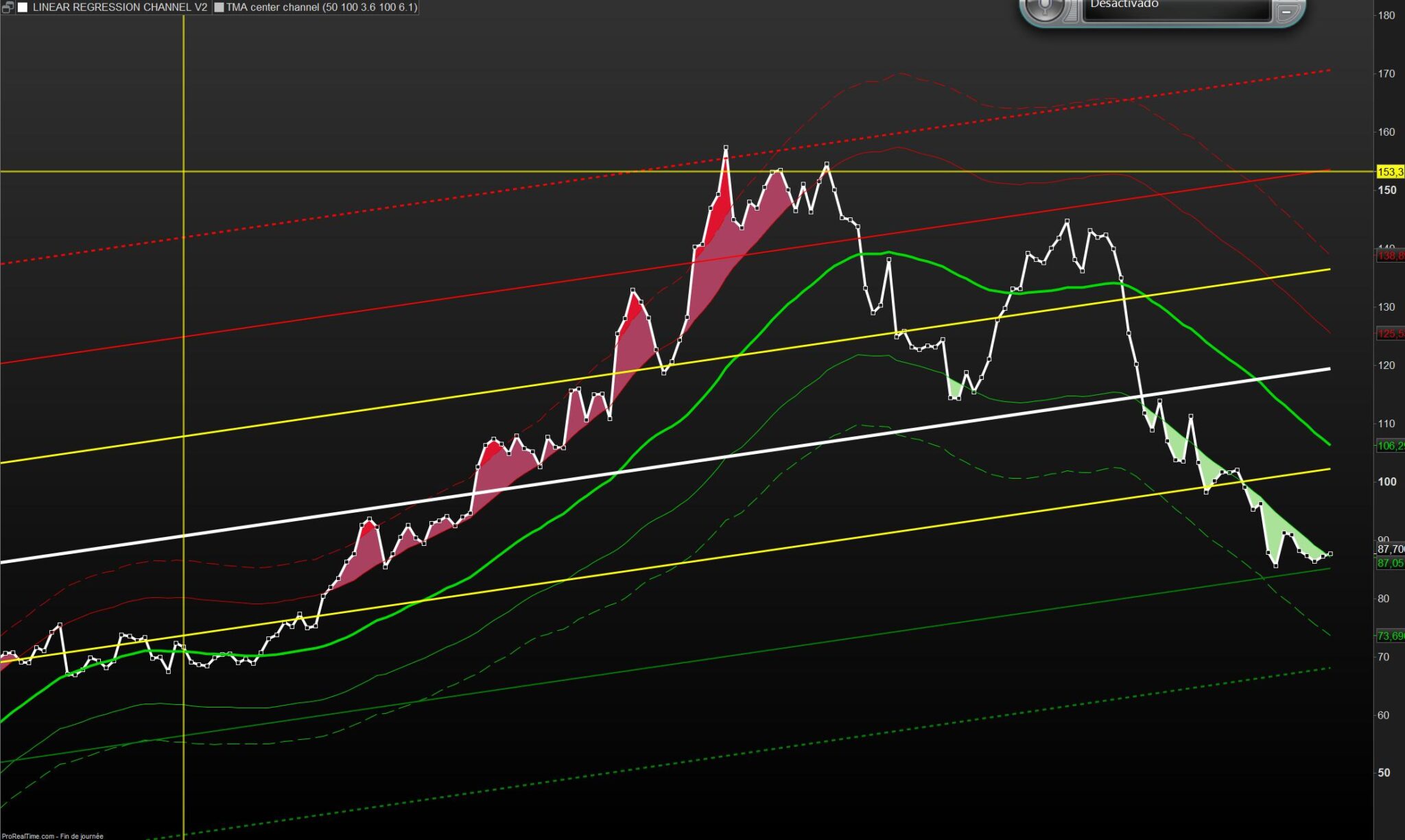Click the green 87,05 price label

click(1390, 563)
